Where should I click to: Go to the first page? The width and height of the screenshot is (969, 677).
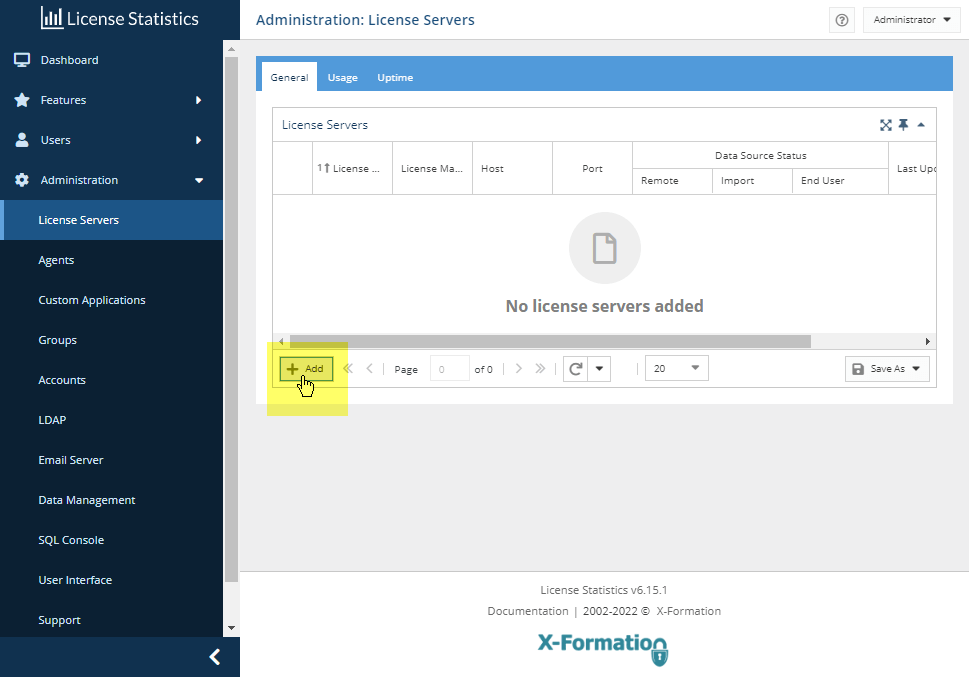(x=348, y=368)
